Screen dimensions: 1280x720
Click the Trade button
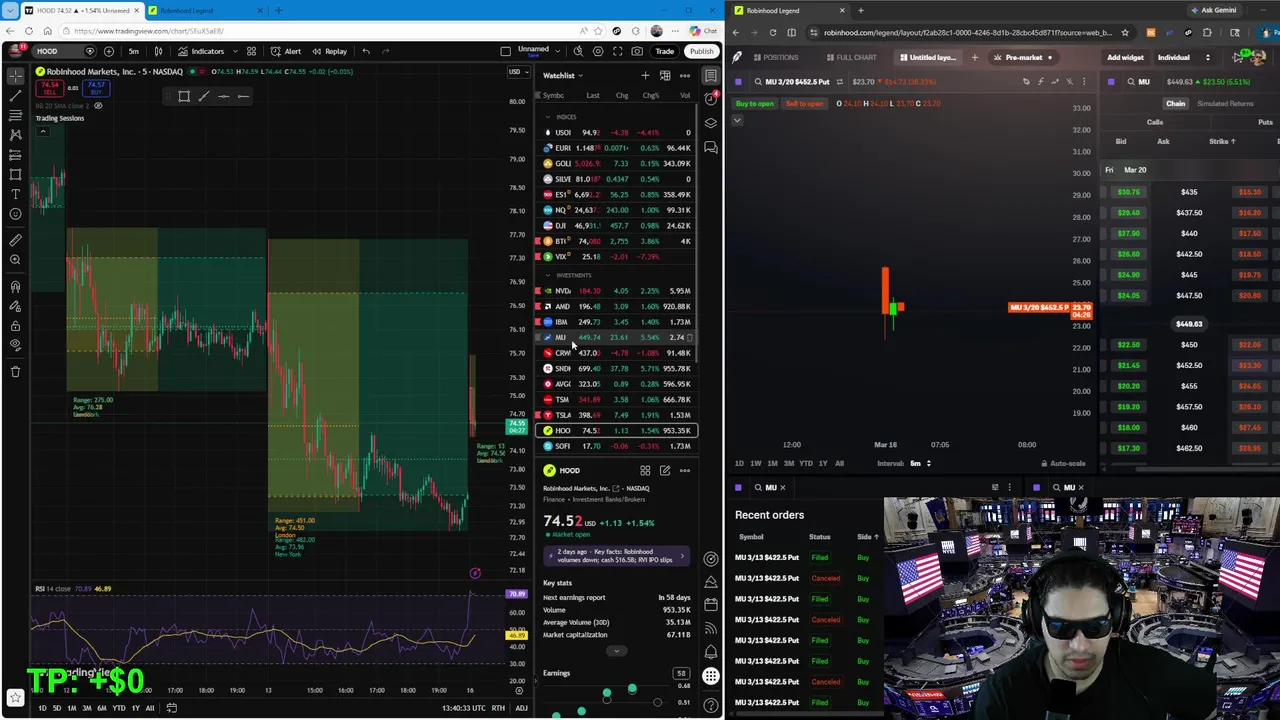pyautogui.click(x=664, y=51)
